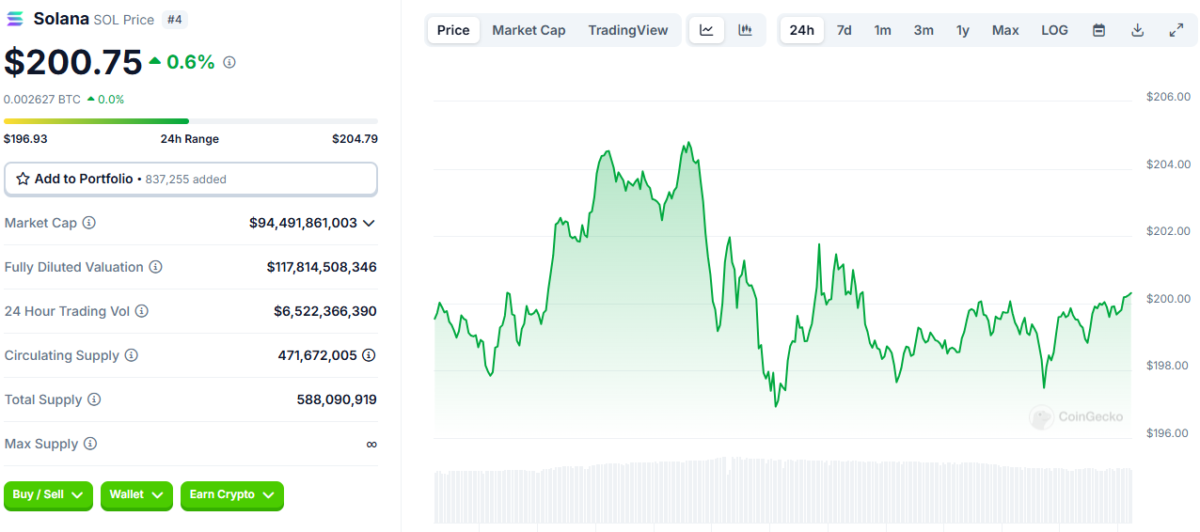Open the calendar date range picker

click(x=1099, y=30)
